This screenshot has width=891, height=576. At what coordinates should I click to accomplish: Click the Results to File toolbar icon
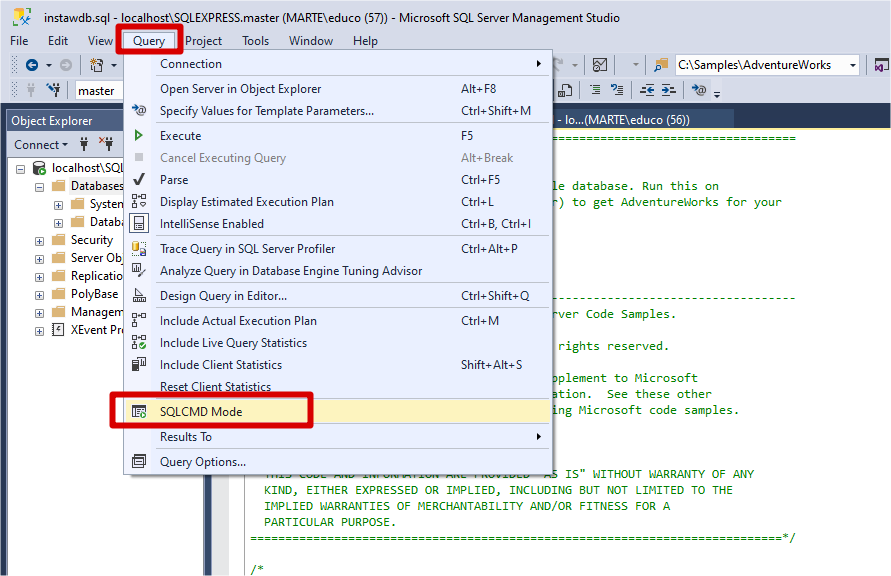pos(565,90)
